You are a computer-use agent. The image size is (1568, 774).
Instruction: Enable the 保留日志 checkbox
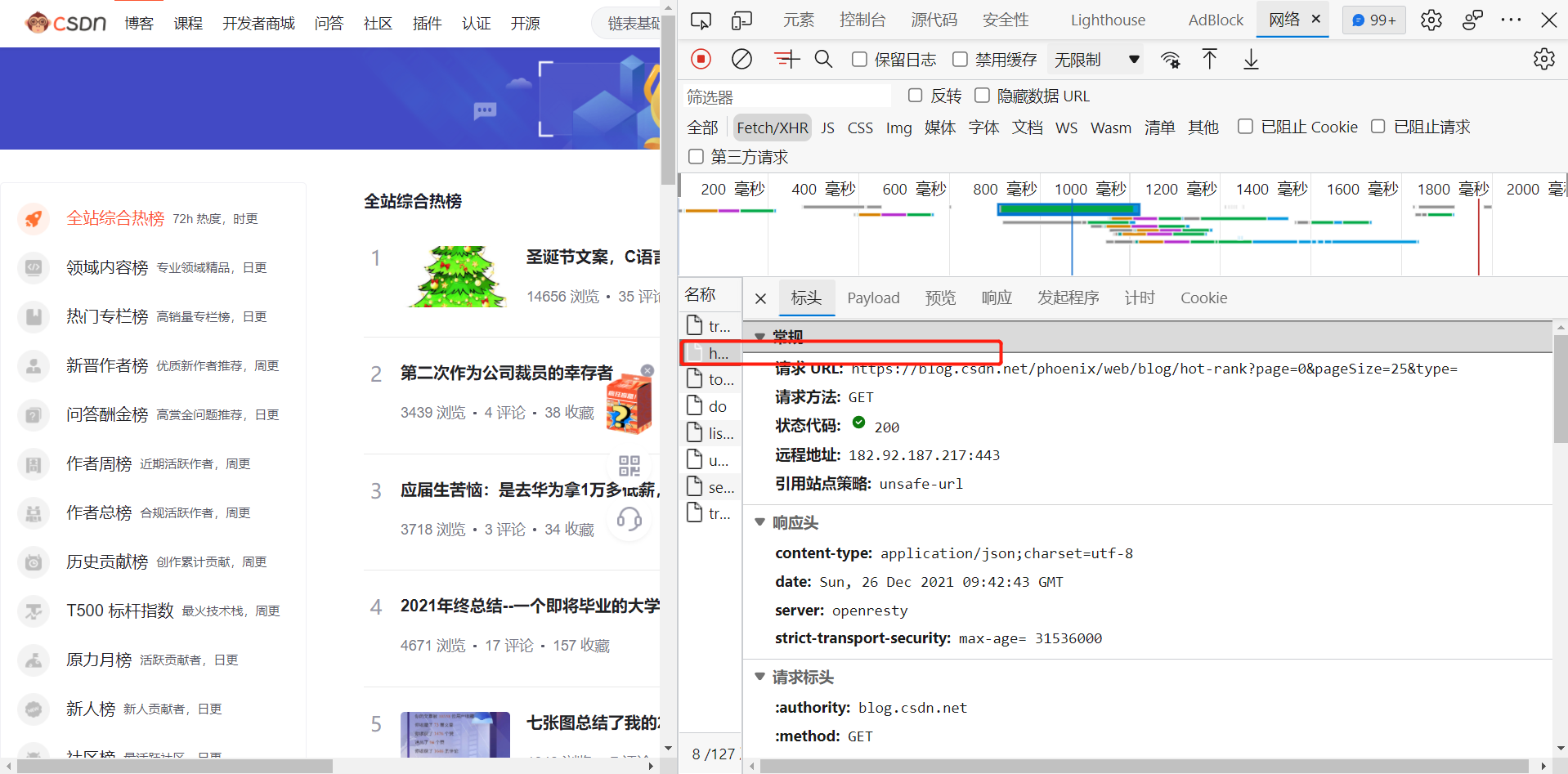pos(859,59)
